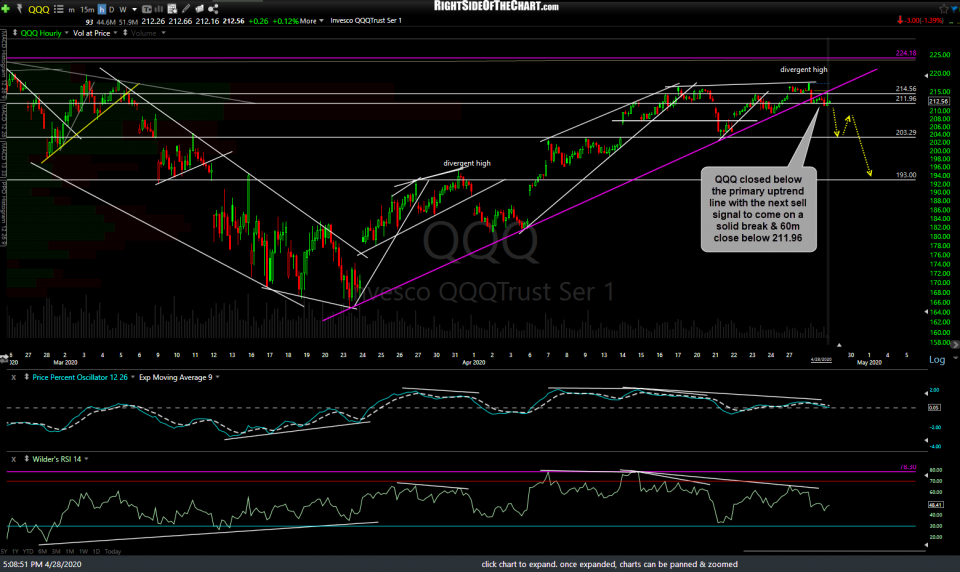The image size is (960, 572).
Task: Select the 1Y time span
Action: [16, 551]
